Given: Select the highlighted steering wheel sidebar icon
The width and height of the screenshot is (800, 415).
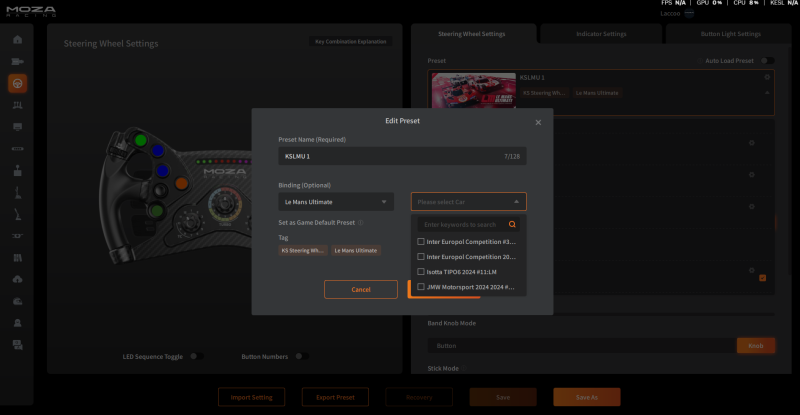Looking at the screenshot, I should click(x=17, y=83).
